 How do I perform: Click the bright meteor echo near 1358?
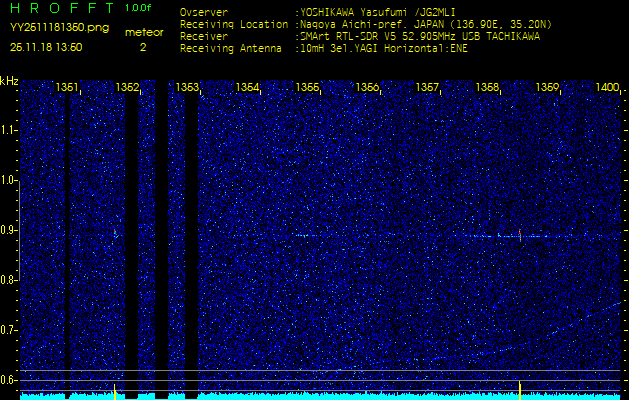click(520, 236)
